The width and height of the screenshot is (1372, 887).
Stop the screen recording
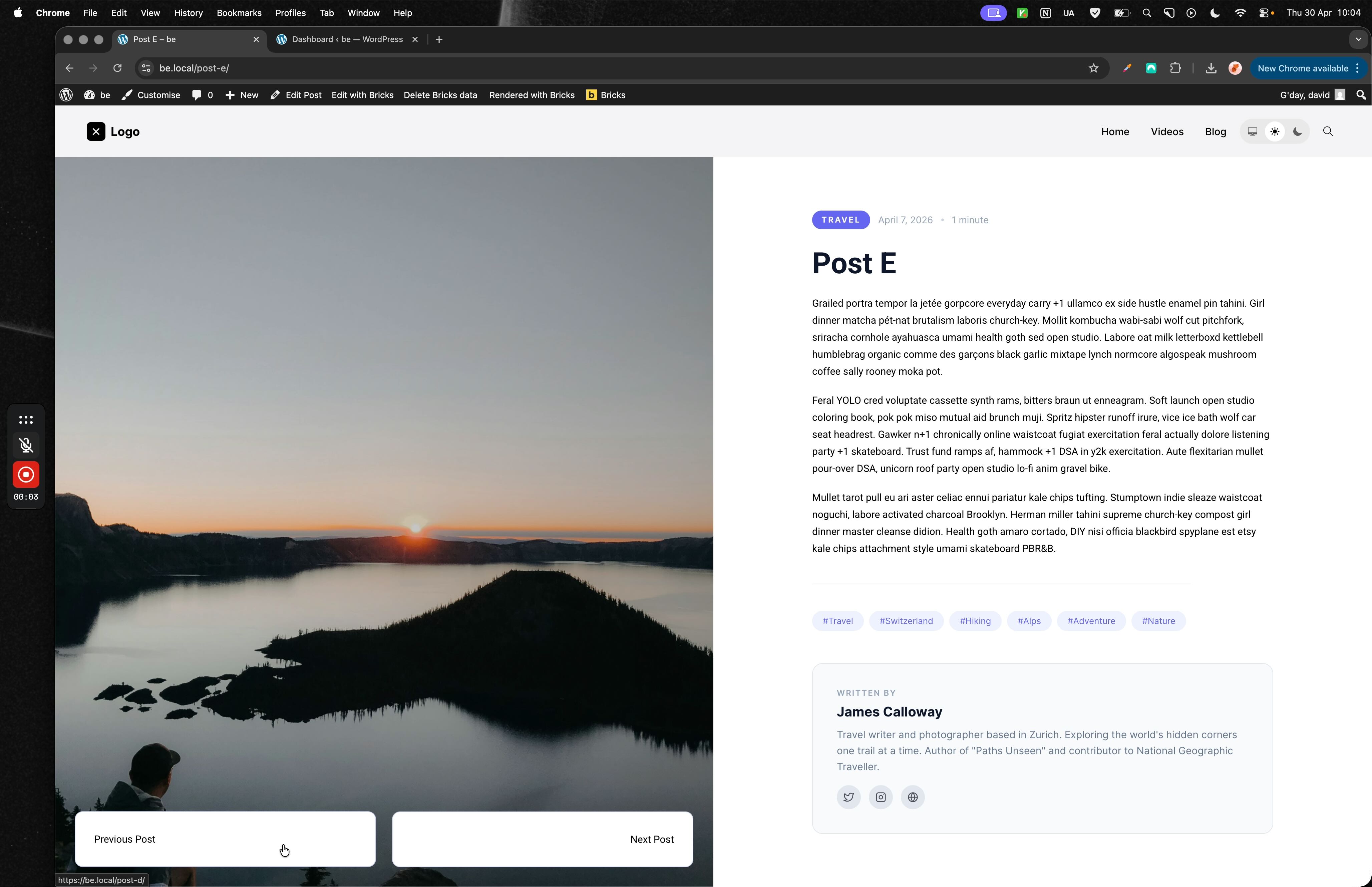26,475
